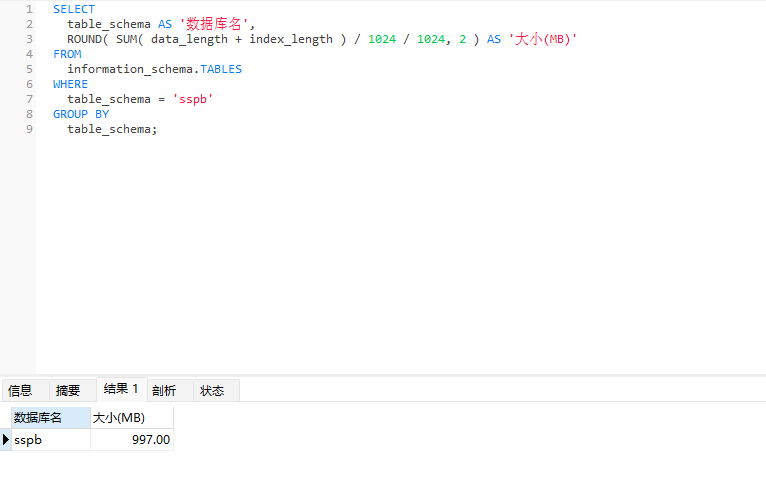This screenshot has width=766, height=497.
Task: Switch to the 剖析 tab
Action: 170,390
